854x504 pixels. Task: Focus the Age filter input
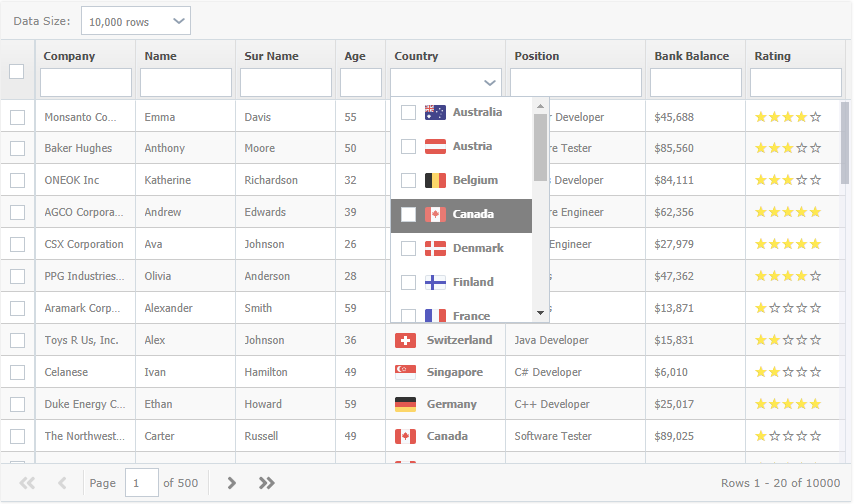point(361,82)
